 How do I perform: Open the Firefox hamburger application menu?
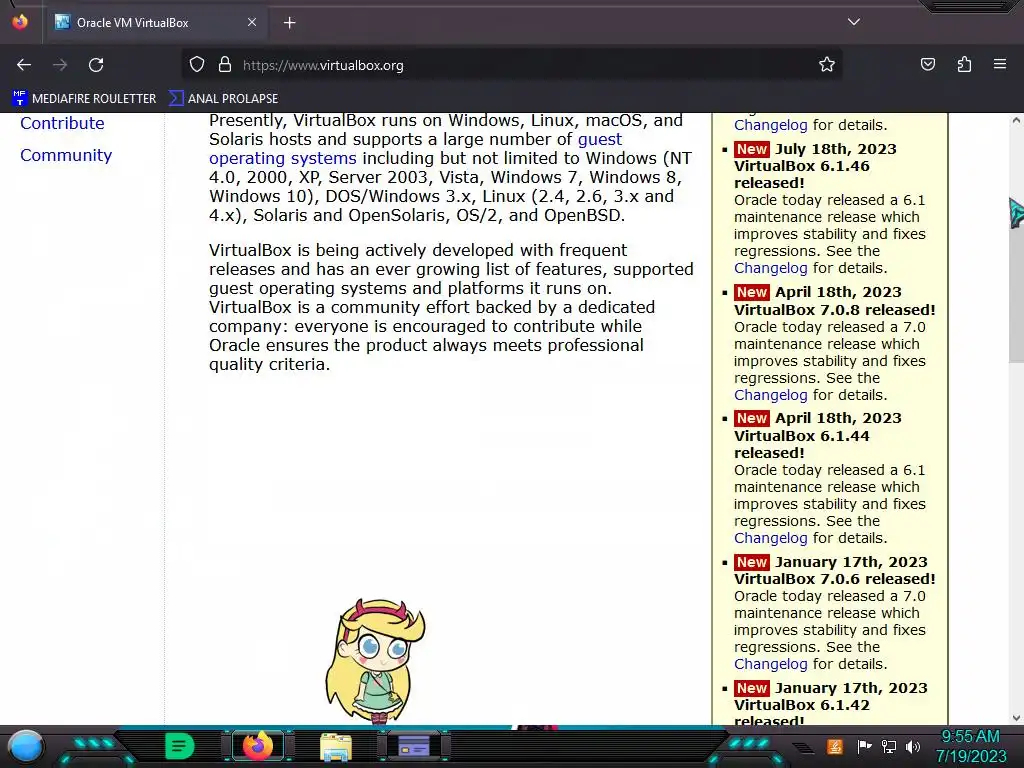(1000, 65)
